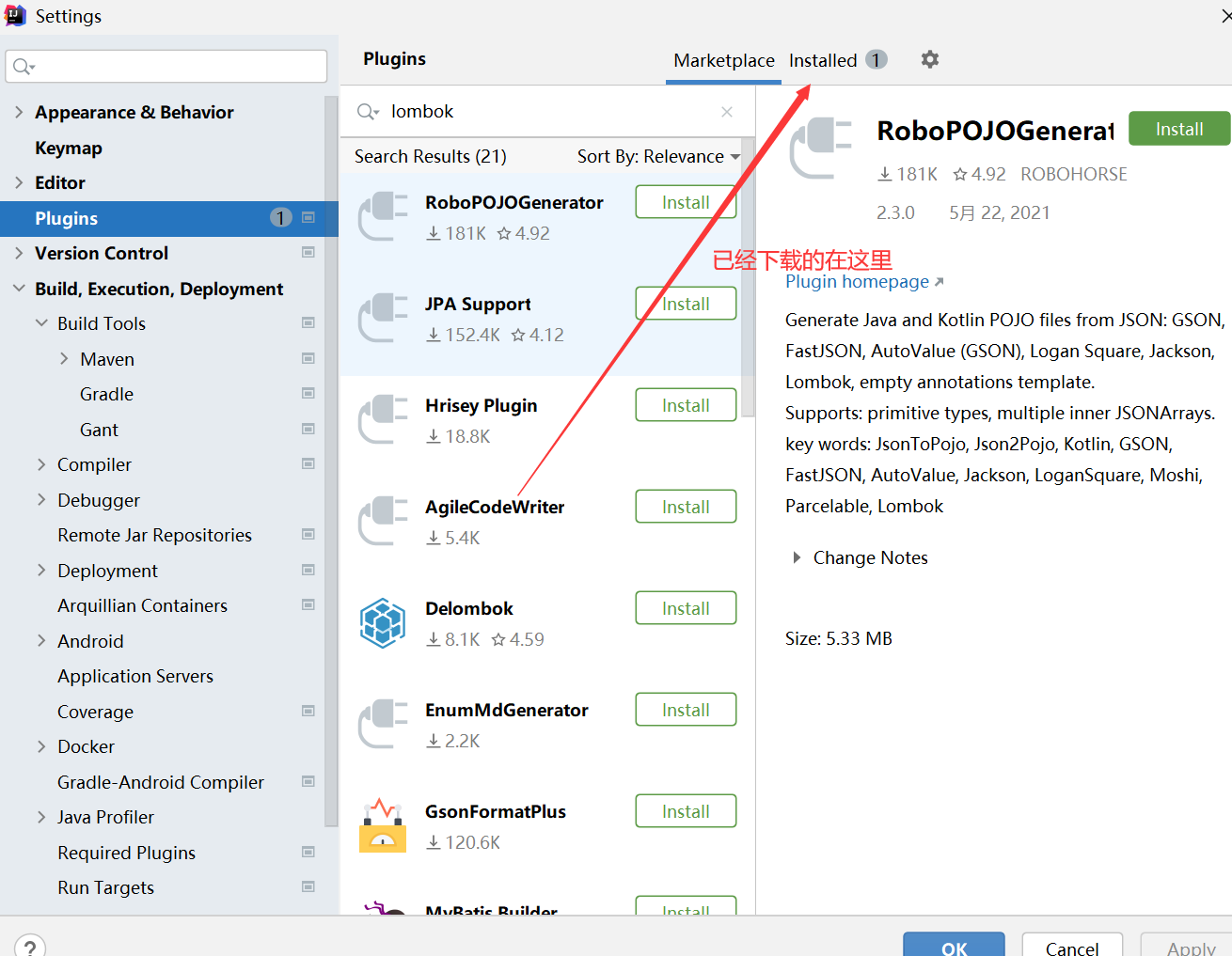Collapse Build, Execution, Deployment group
This screenshot has height=956, width=1232.
19,289
